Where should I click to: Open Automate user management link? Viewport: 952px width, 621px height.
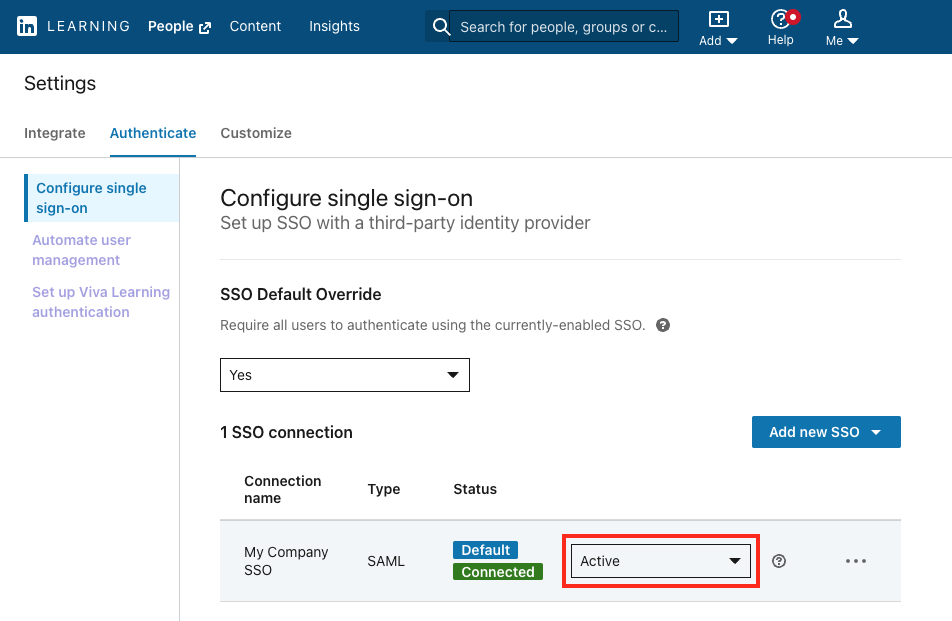click(x=81, y=250)
